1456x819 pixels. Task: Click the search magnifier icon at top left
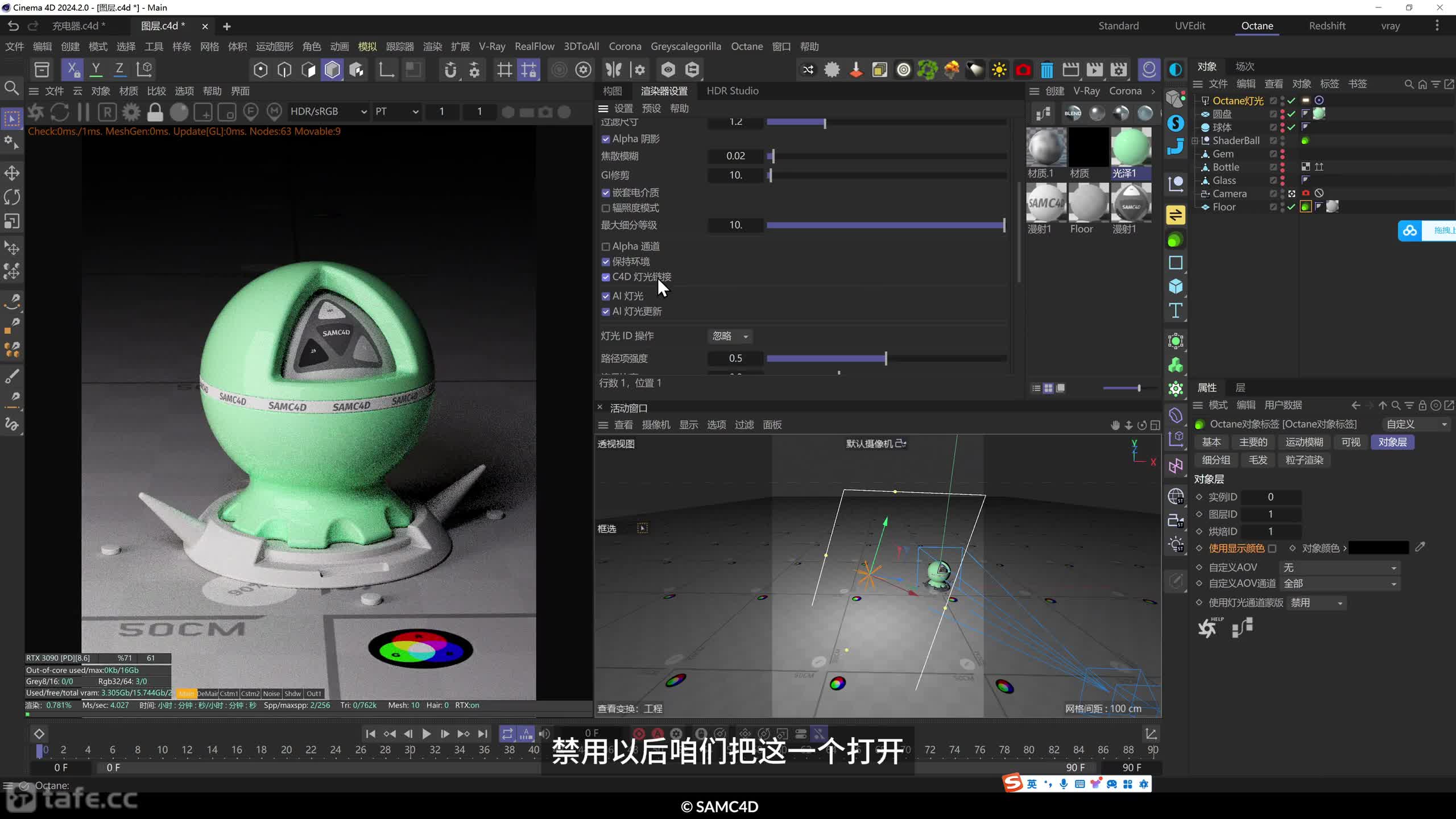pyautogui.click(x=11, y=88)
